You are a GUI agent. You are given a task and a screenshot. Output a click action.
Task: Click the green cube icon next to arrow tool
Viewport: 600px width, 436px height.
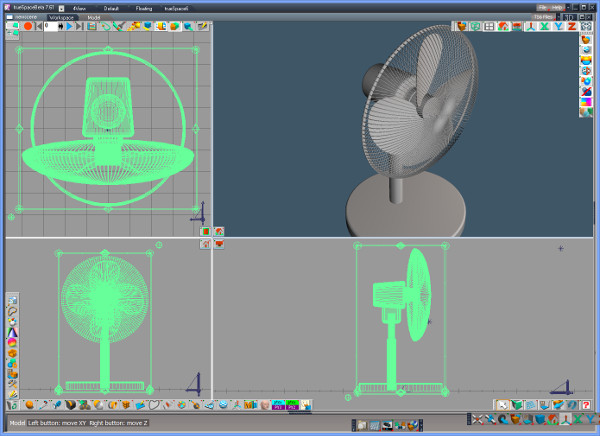pyautogui.click(x=517, y=405)
